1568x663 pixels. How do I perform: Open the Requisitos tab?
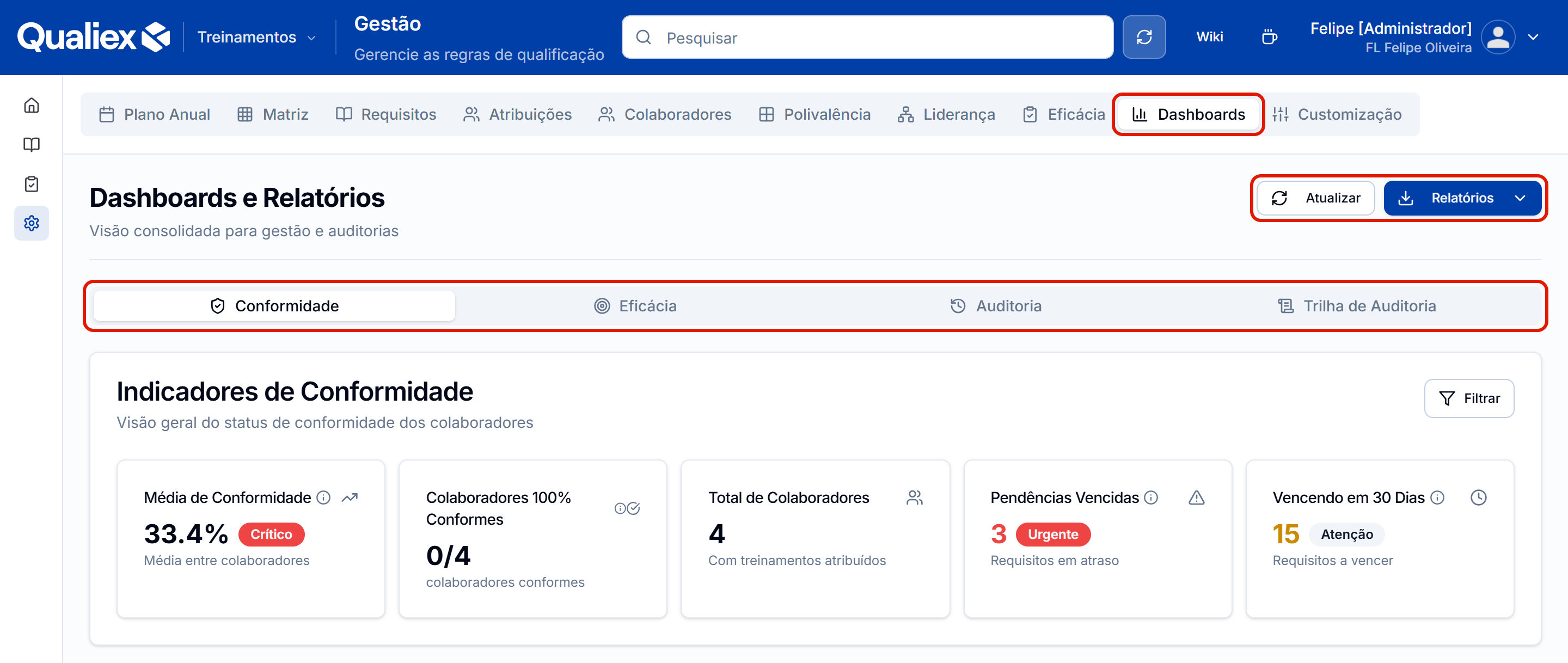tap(386, 114)
